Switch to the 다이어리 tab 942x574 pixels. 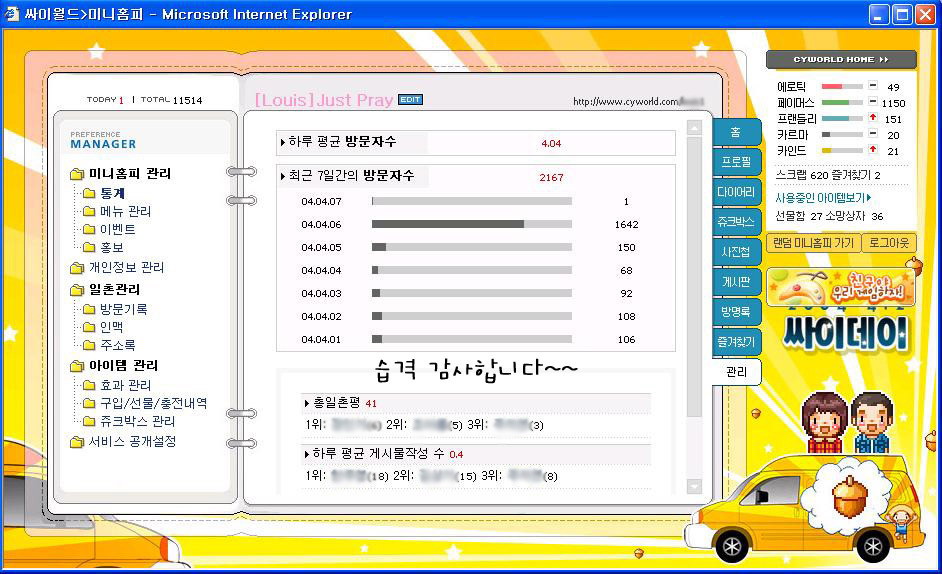pyautogui.click(x=737, y=192)
